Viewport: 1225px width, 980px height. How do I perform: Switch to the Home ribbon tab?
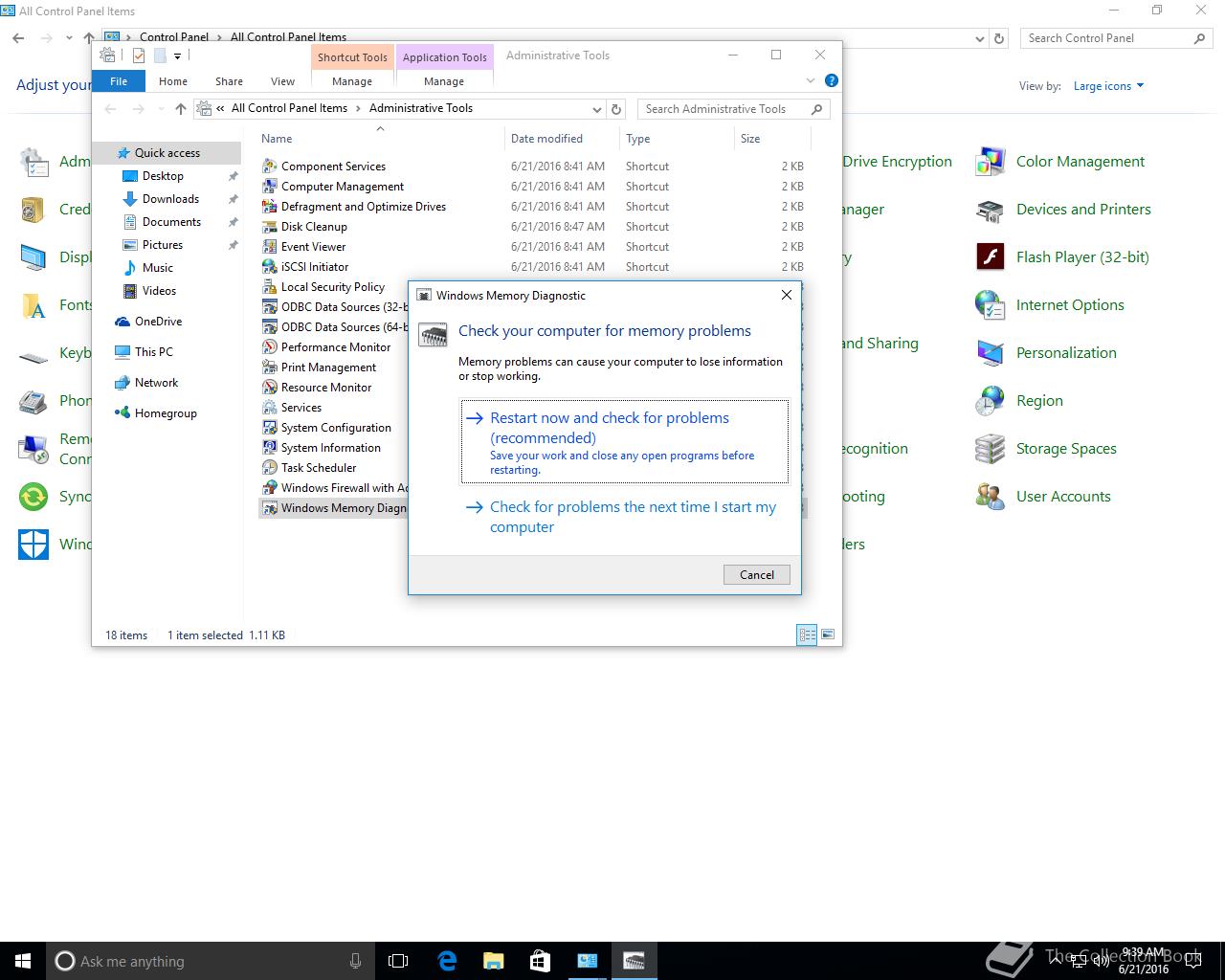tap(173, 81)
